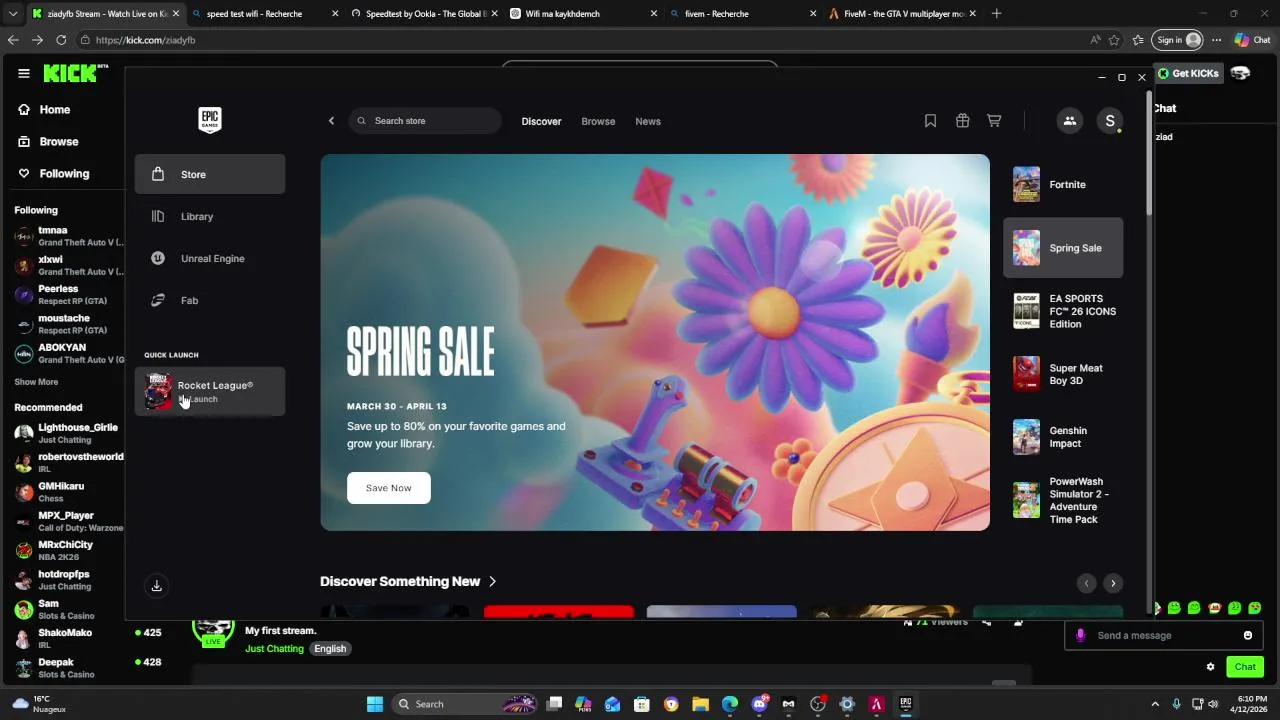Expand Discover Something New chevron

[x=492, y=581]
